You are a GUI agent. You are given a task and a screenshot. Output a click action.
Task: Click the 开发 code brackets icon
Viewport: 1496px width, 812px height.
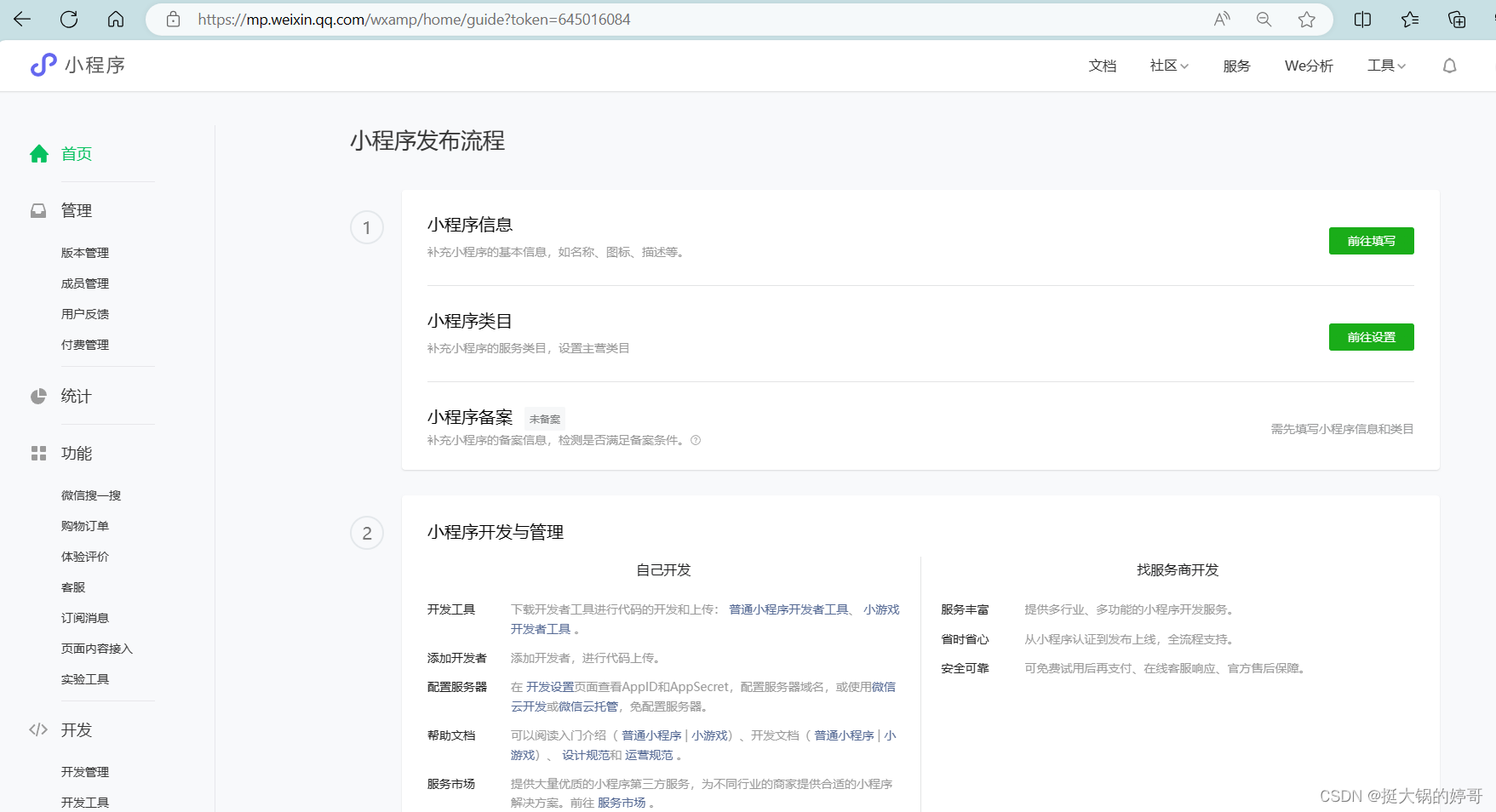[x=38, y=729]
